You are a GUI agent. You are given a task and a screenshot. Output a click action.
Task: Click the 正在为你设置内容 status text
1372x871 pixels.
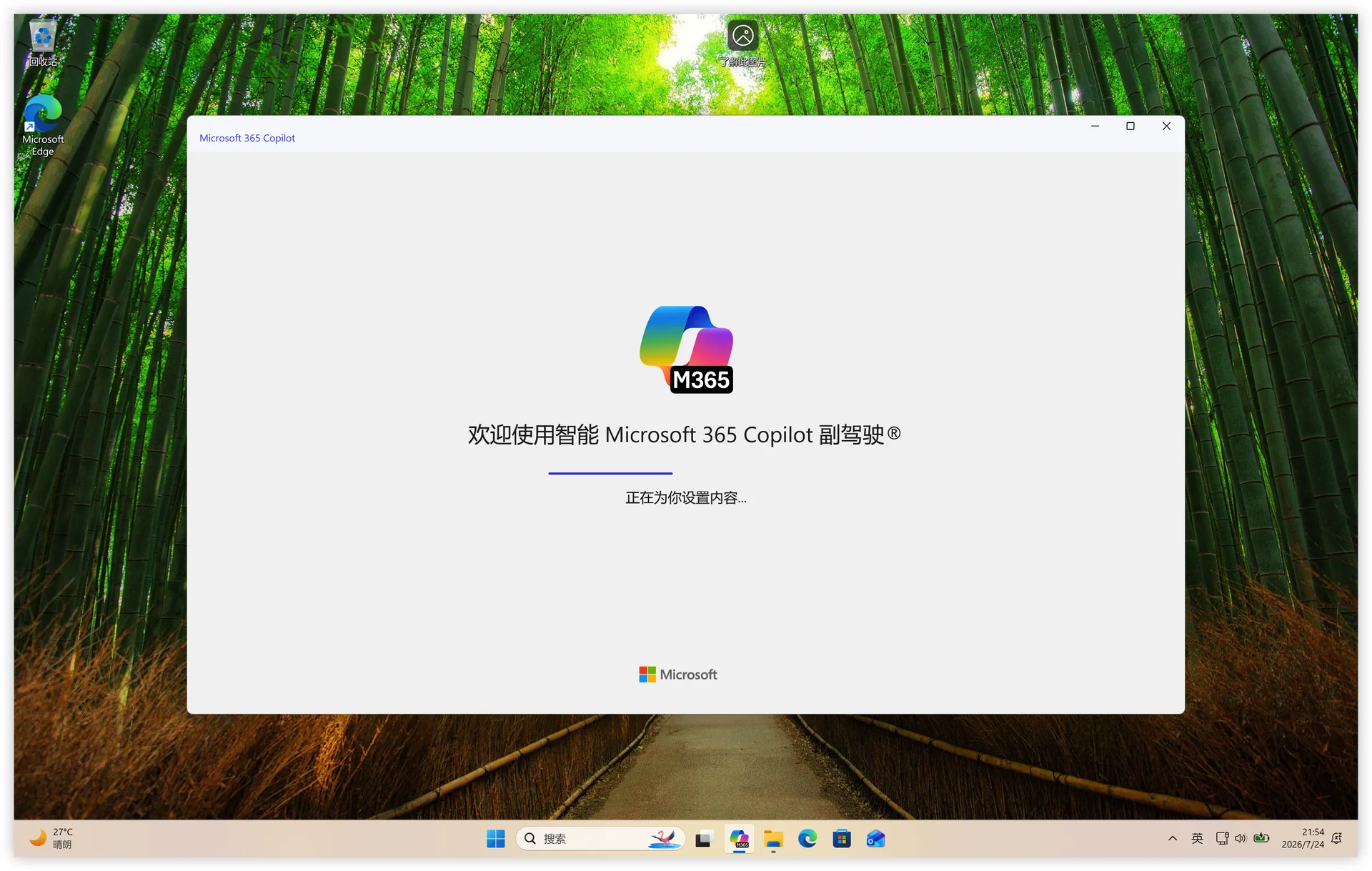686,498
